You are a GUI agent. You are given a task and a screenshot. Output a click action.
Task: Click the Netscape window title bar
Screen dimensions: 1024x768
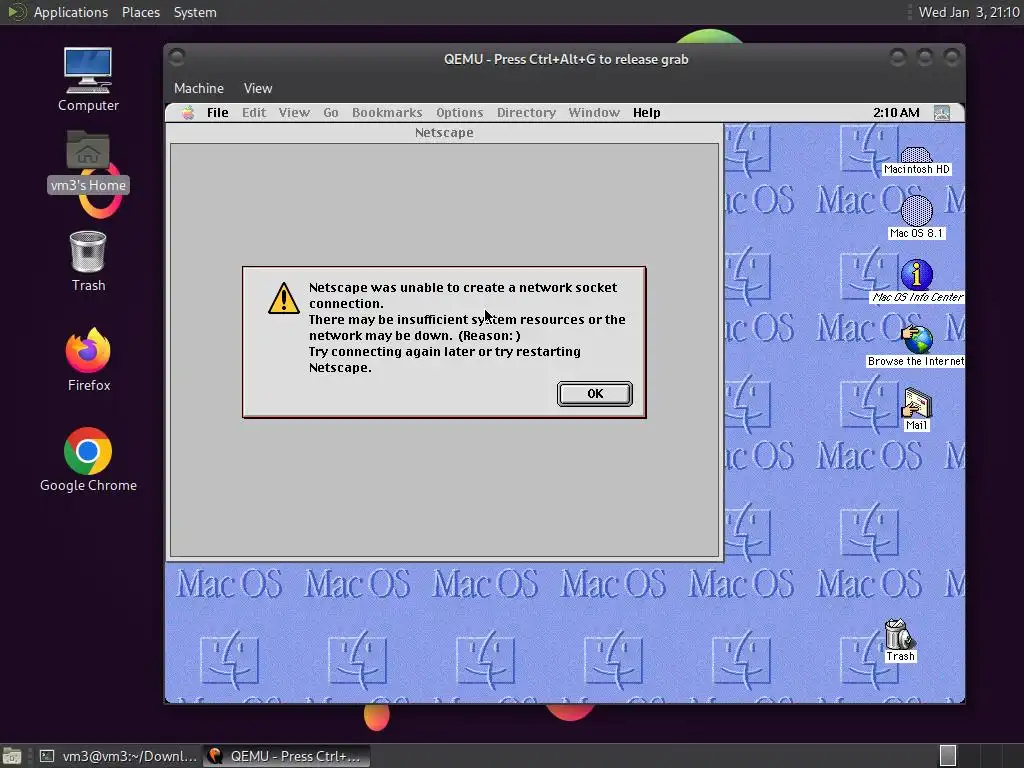tap(444, 133)
